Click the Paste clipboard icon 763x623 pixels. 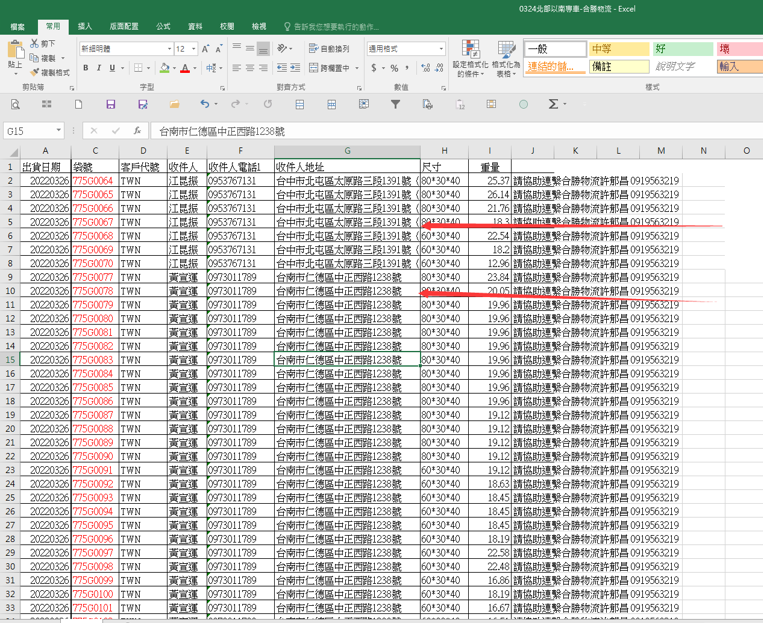[15, 50]
